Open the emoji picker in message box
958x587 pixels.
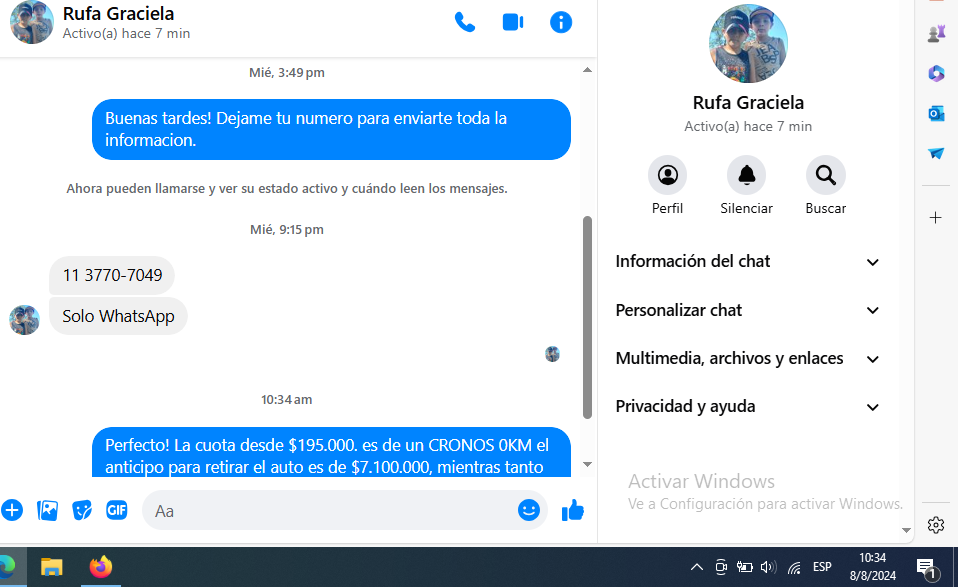point(528,510)
